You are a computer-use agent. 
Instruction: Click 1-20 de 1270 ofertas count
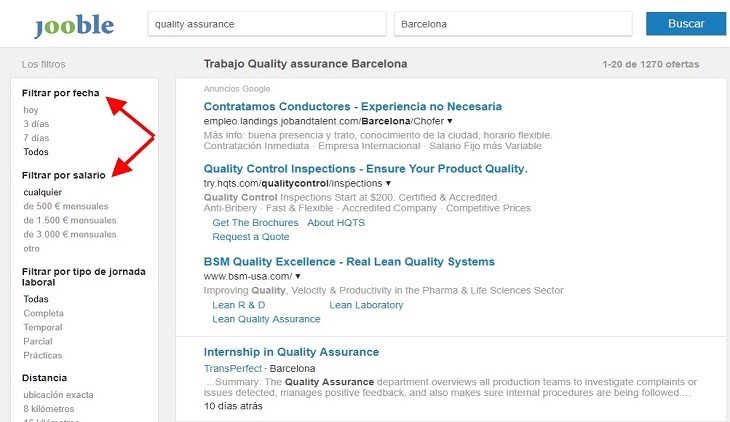click(650, 64)
